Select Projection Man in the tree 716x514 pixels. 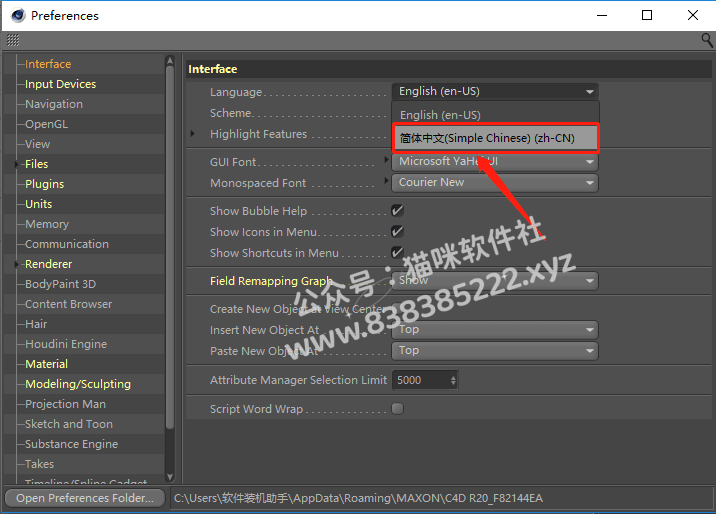tap(65, 404)
